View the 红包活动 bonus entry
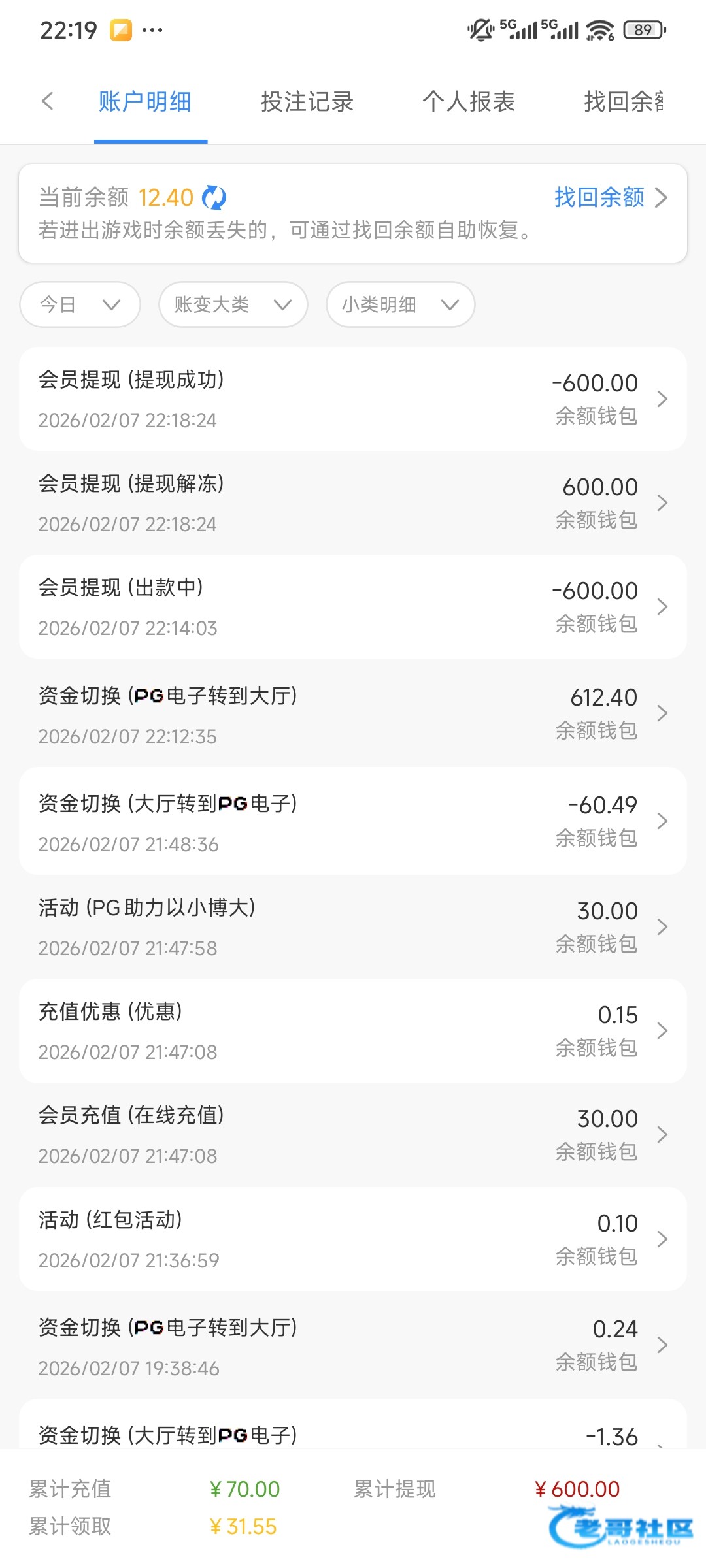 (353, 1239)
